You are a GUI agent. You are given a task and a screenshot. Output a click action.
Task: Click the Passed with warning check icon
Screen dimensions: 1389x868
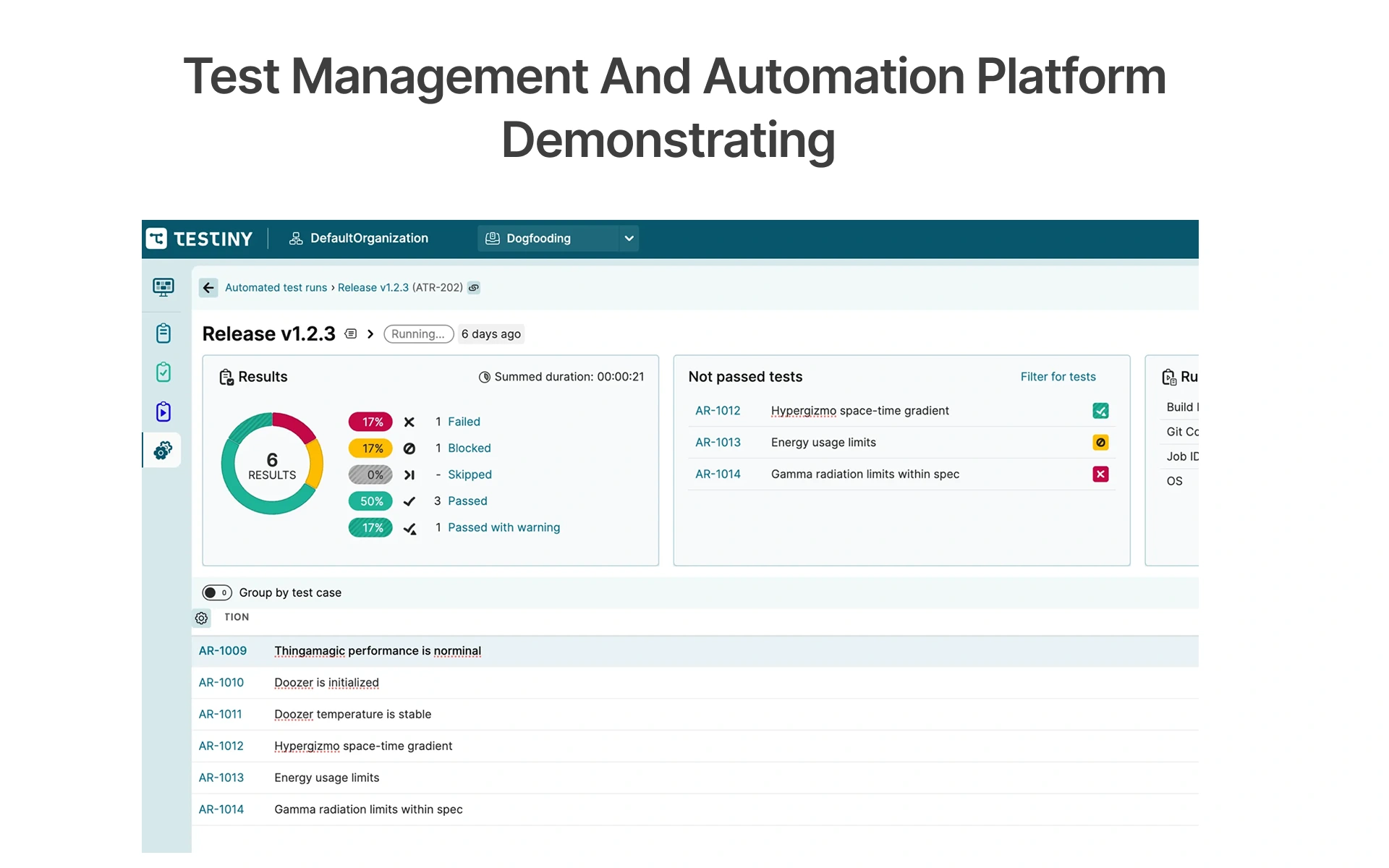[x=409, y=529]
